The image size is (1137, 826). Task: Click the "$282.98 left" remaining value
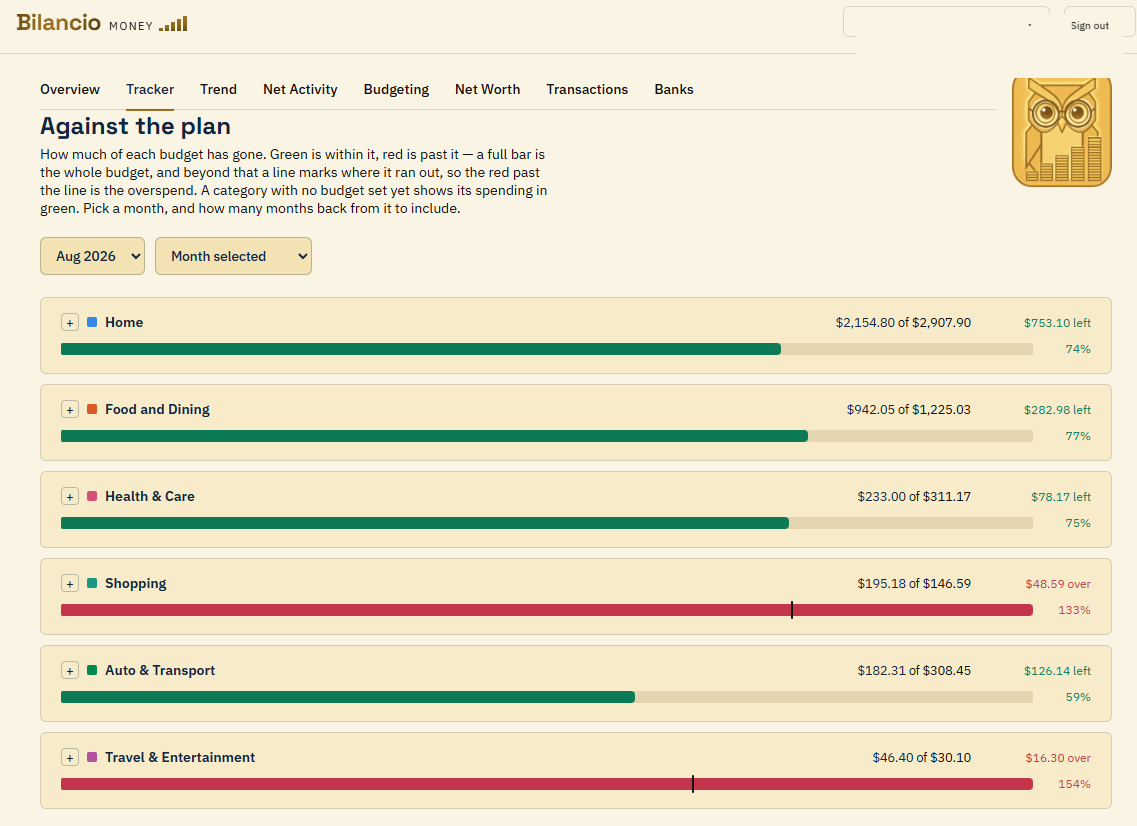(x=1057, y=410)
